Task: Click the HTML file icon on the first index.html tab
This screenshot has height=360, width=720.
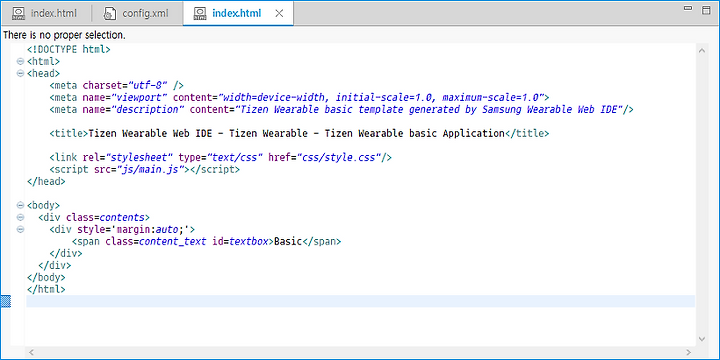Action: [x=18, y=14]
